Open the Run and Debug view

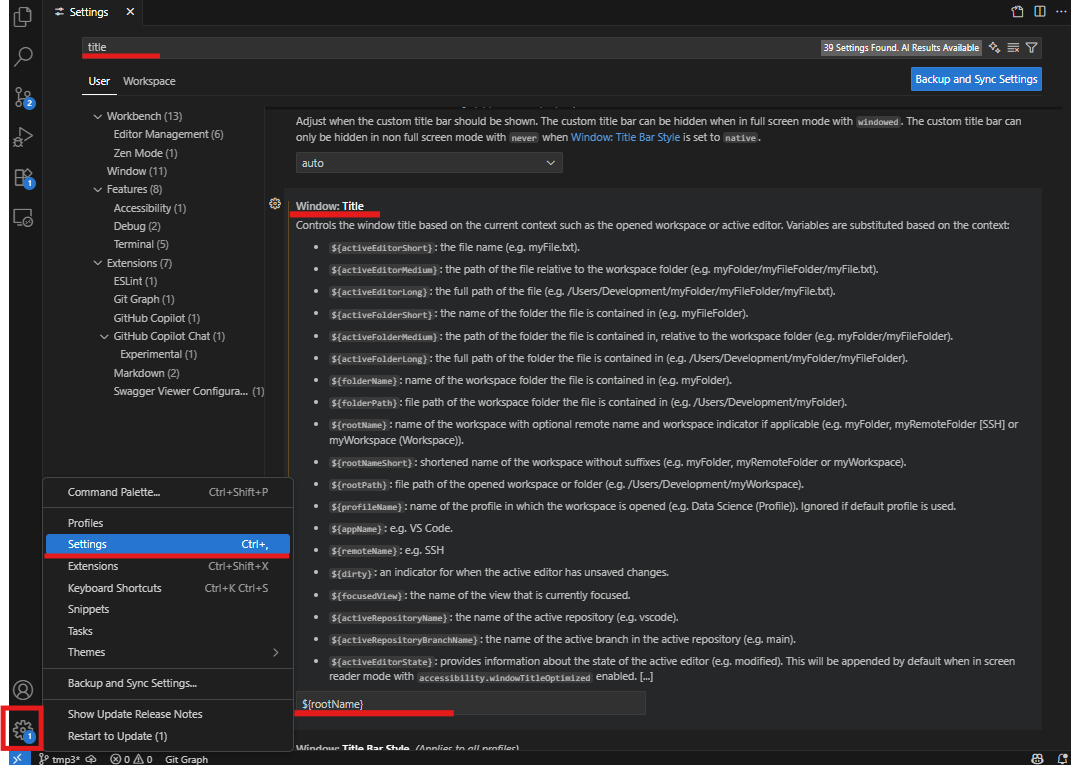pyautogui.click(x=23, y=137)
